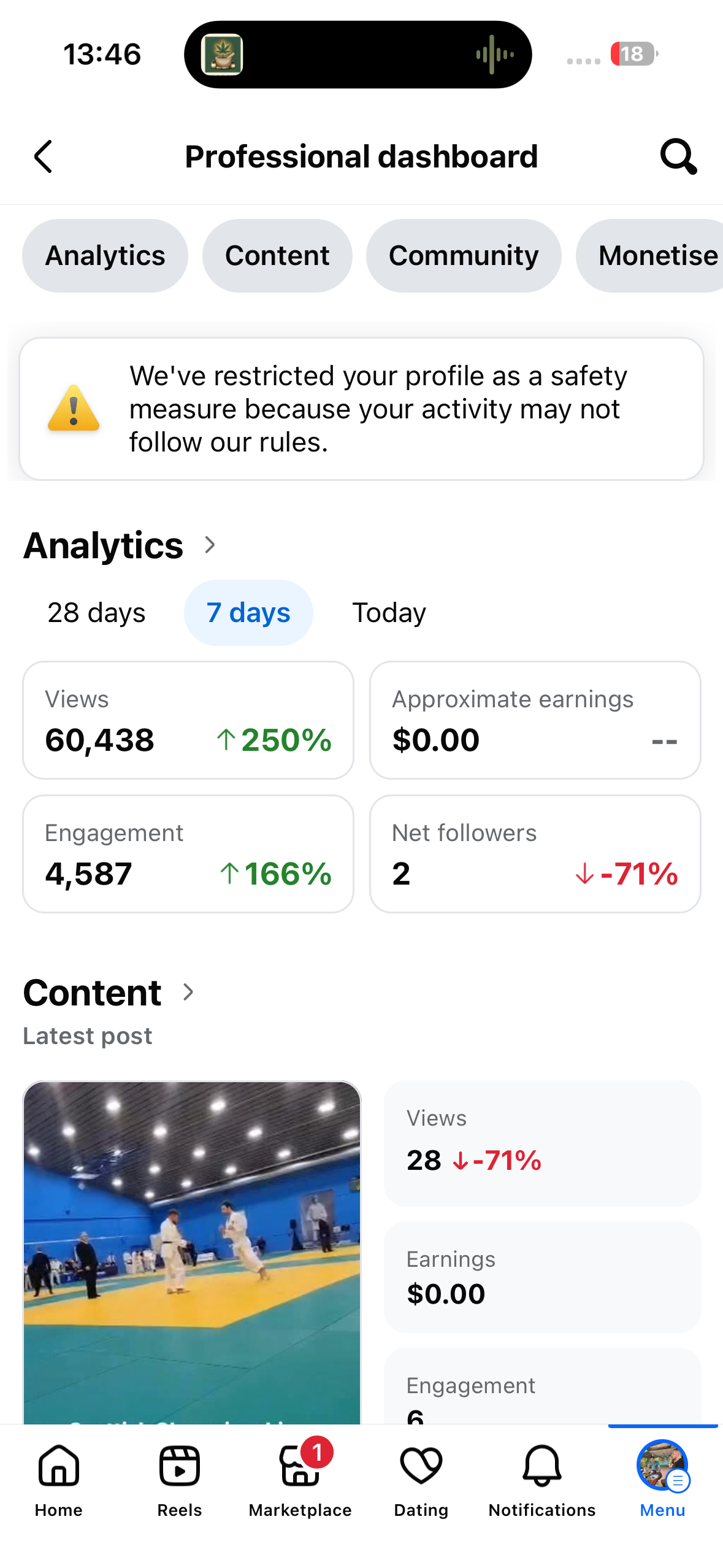
Task: Open the Monetise filter chip
Action: [650, 255]
